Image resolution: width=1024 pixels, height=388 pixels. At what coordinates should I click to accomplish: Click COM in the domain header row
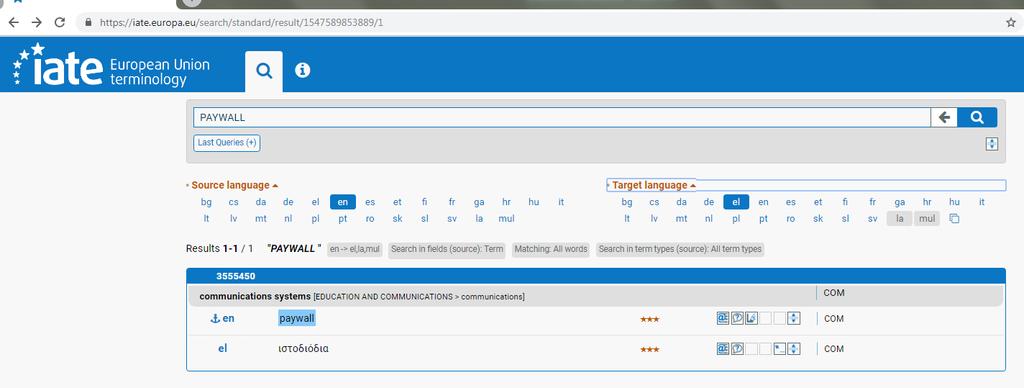click(834, 293)
